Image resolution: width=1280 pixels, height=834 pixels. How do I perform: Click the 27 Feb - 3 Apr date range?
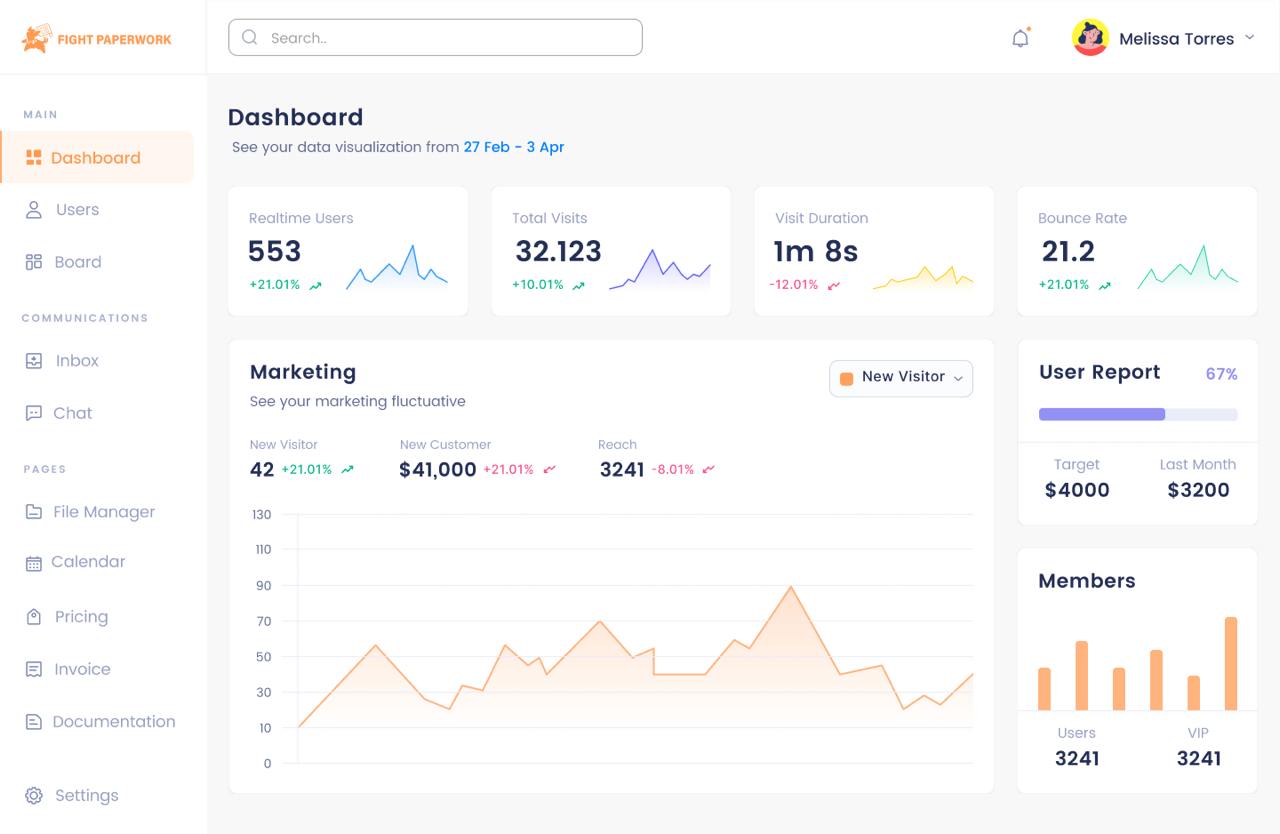(513, 147)
